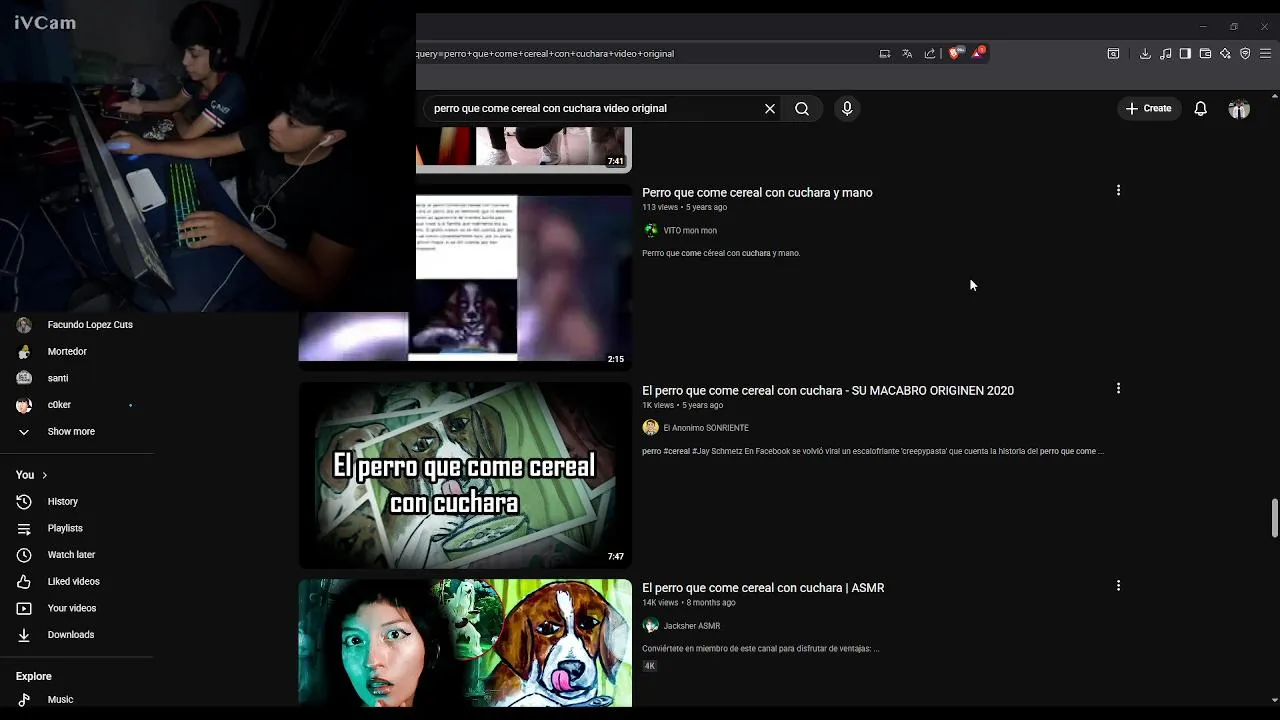Open 'El perro que come cereal con cuchara - SU MACABRO ORIGINEN 2020'
1280x720 pixels.
point(828,391)
